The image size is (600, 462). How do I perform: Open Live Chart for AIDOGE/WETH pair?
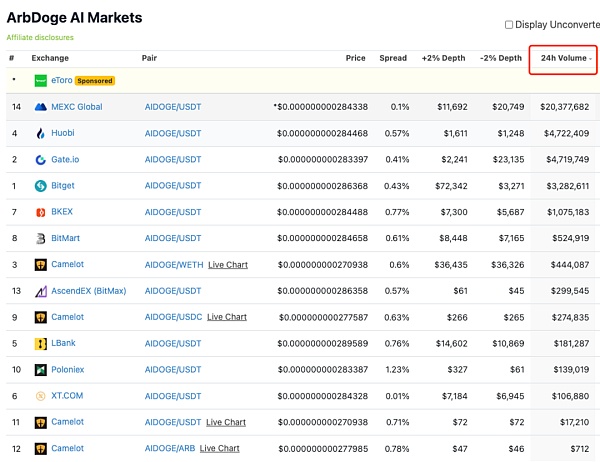click(x=227, y=265)
